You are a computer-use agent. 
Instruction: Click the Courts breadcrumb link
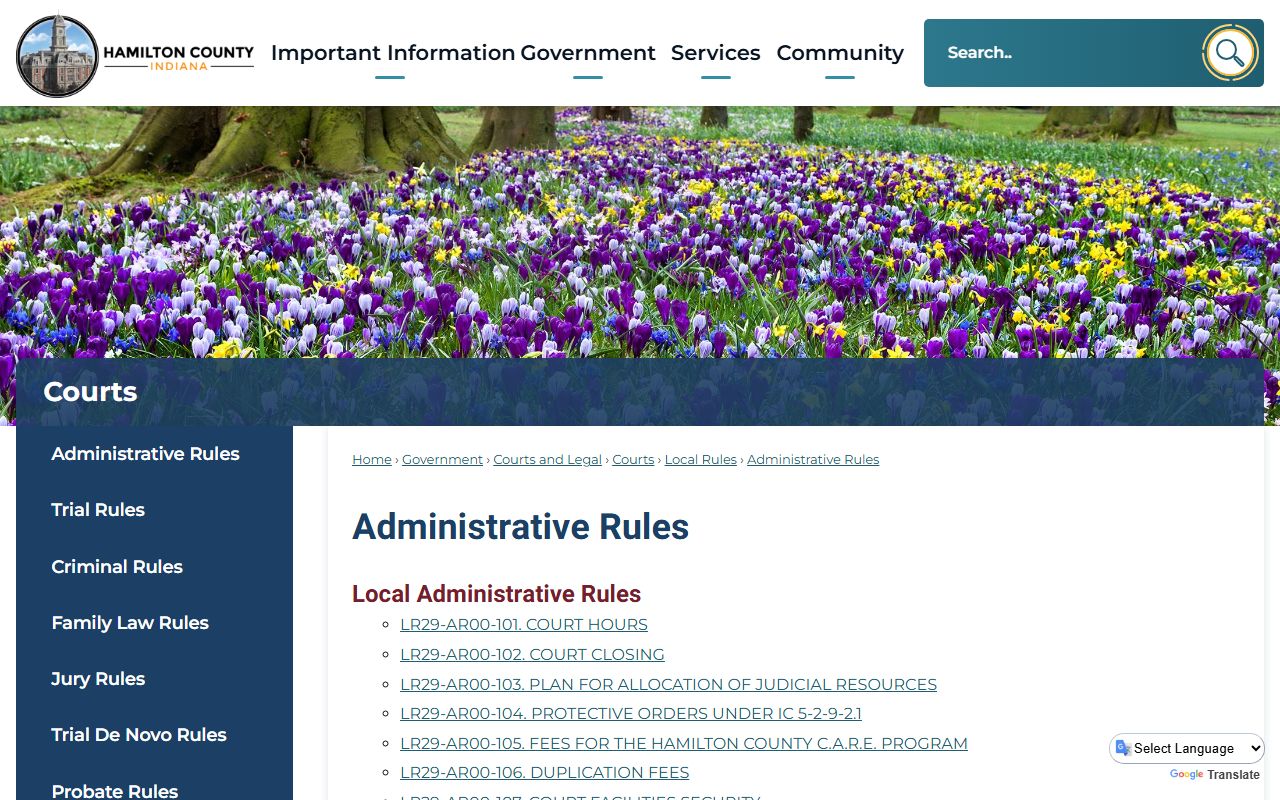[x=633, y=460]
